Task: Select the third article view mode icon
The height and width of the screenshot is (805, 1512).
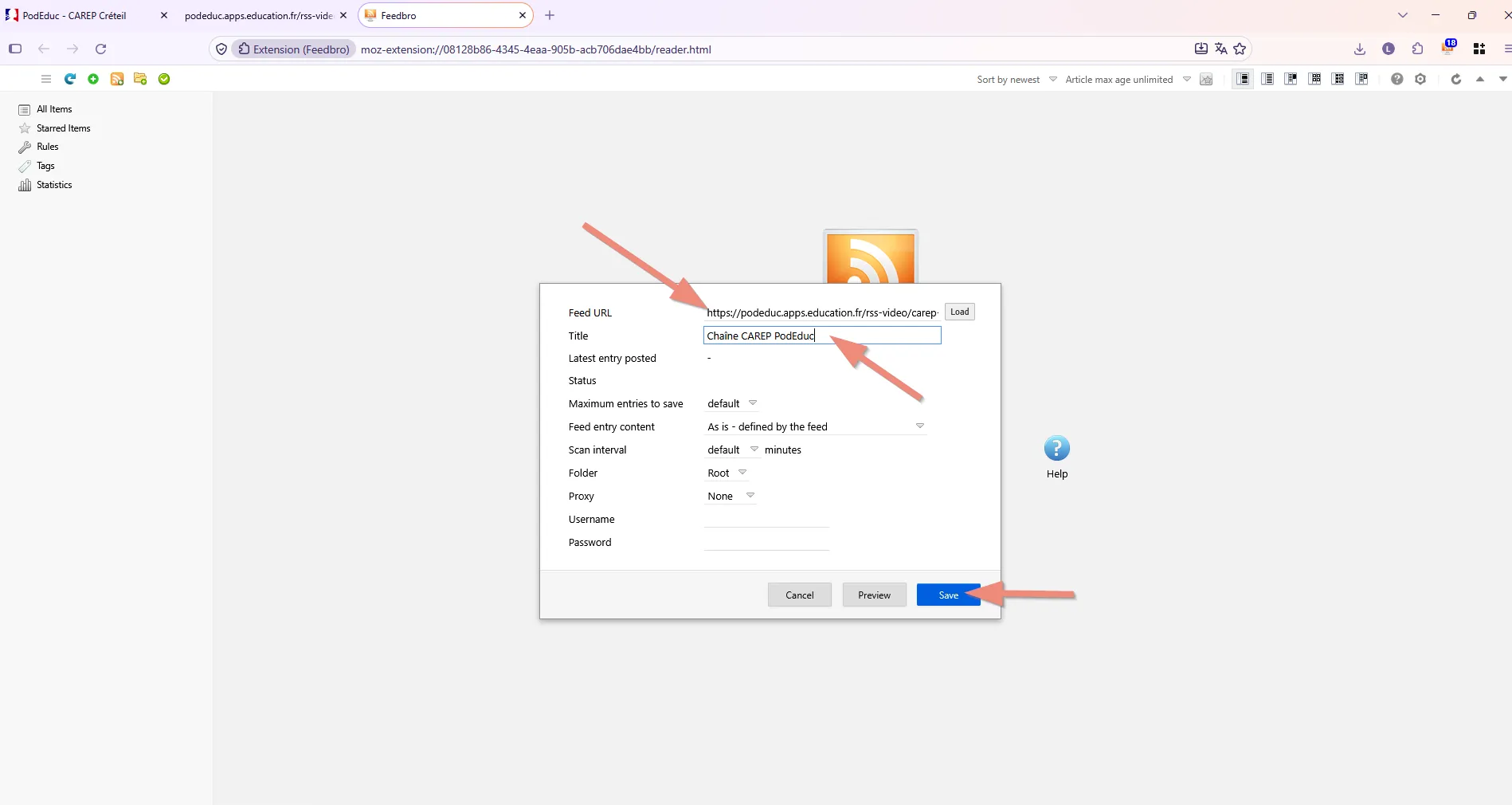Action: (x=1291, y=79)
